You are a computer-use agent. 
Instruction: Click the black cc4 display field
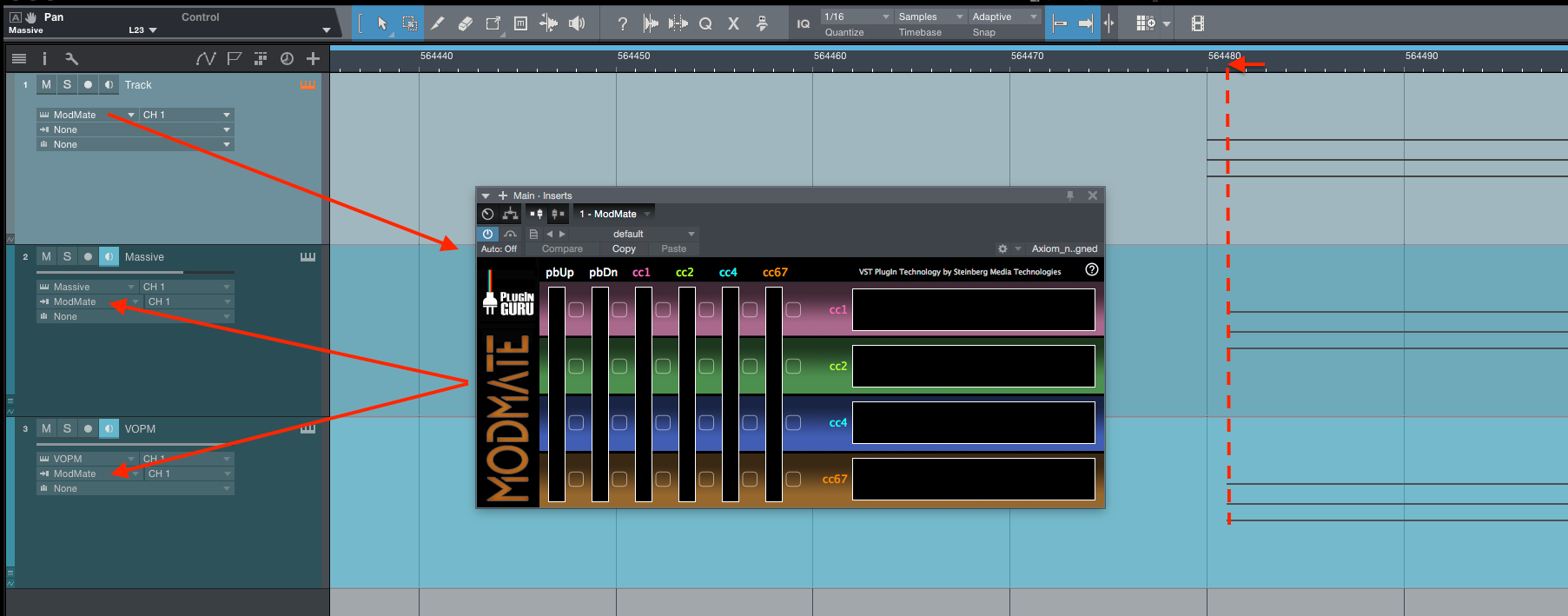(x=974, y=423)
